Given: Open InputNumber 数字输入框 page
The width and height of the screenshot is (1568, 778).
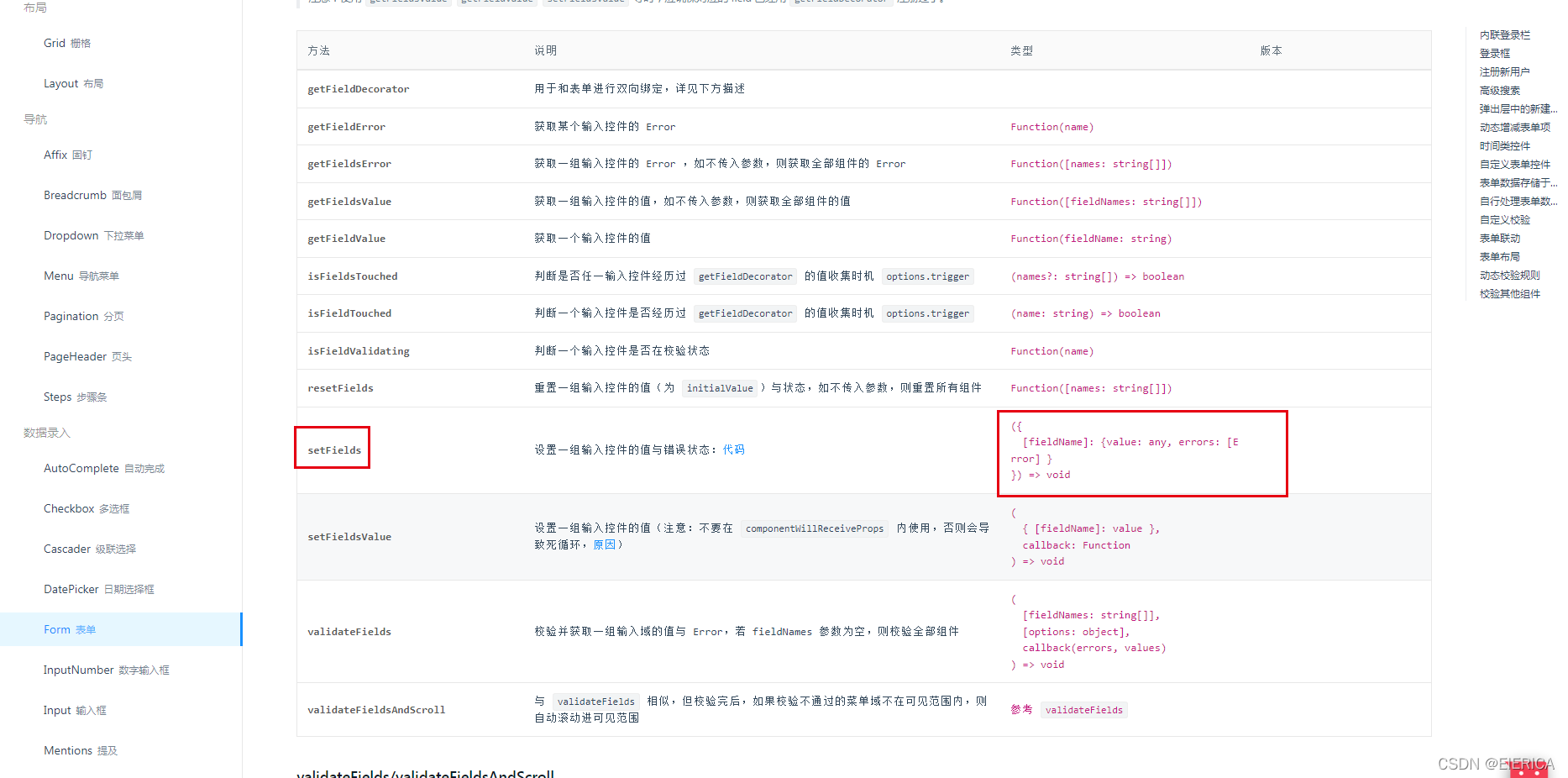Looking at the screenshot, I should pyautogui.click(x=107, y=670).
